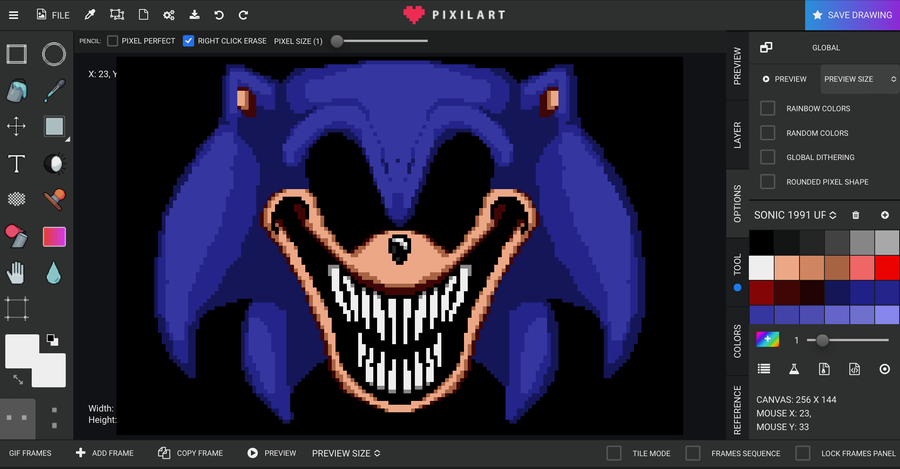The image size is (900, 469).
Task: Select the paint bucket fill tool
Action: click(x=17, y=91)
